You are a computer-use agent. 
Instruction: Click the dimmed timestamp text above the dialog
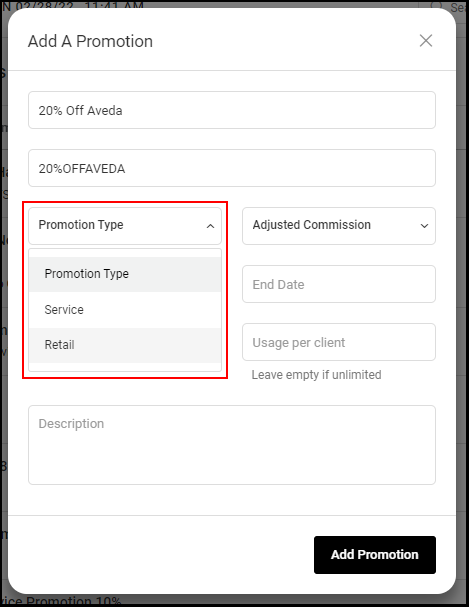point(74,5)
